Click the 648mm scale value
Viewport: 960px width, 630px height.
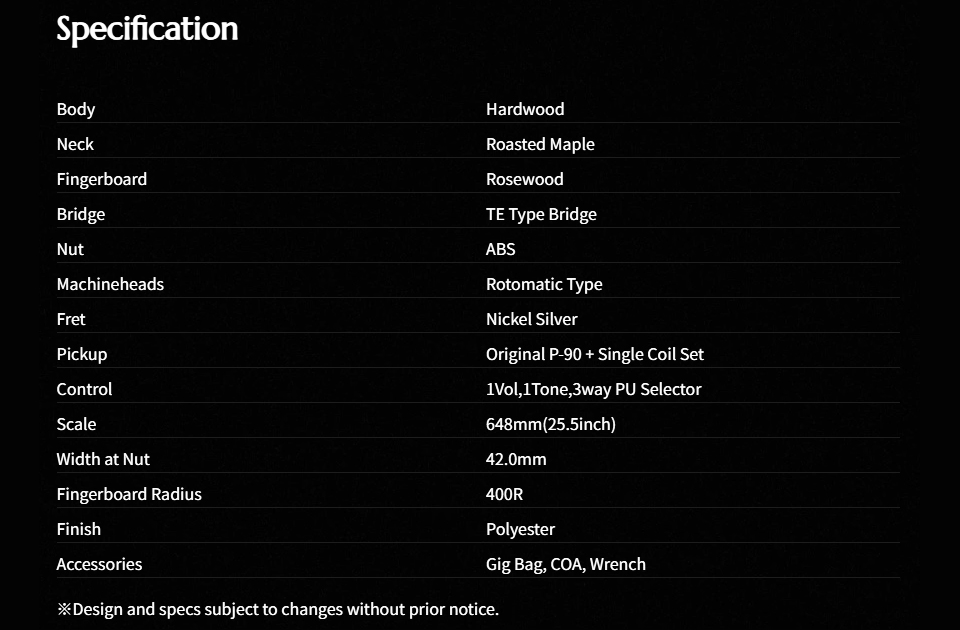click(x=551, y=424)
